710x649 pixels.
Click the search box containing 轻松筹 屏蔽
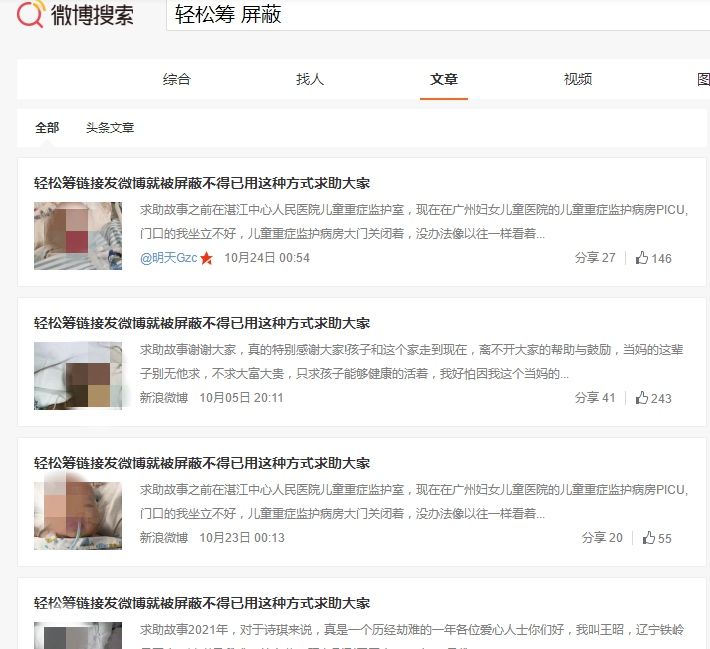[x=438, y=15]
